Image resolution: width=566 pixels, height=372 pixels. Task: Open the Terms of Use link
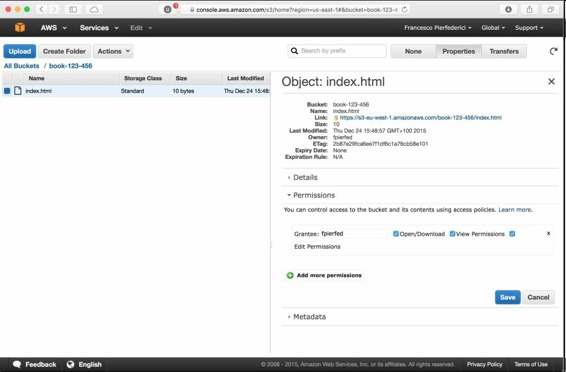pos(531,364)
